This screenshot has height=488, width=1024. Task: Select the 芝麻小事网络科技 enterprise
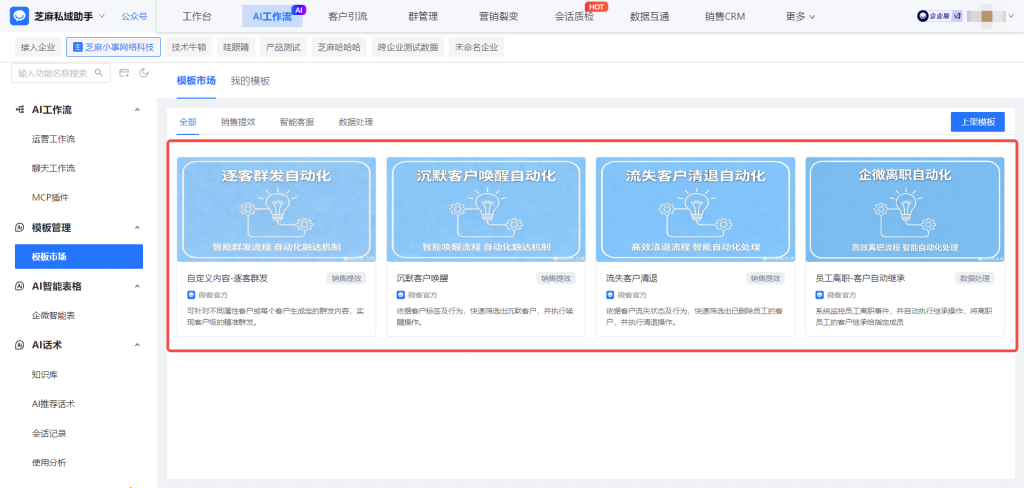click(x=114, y=47)
